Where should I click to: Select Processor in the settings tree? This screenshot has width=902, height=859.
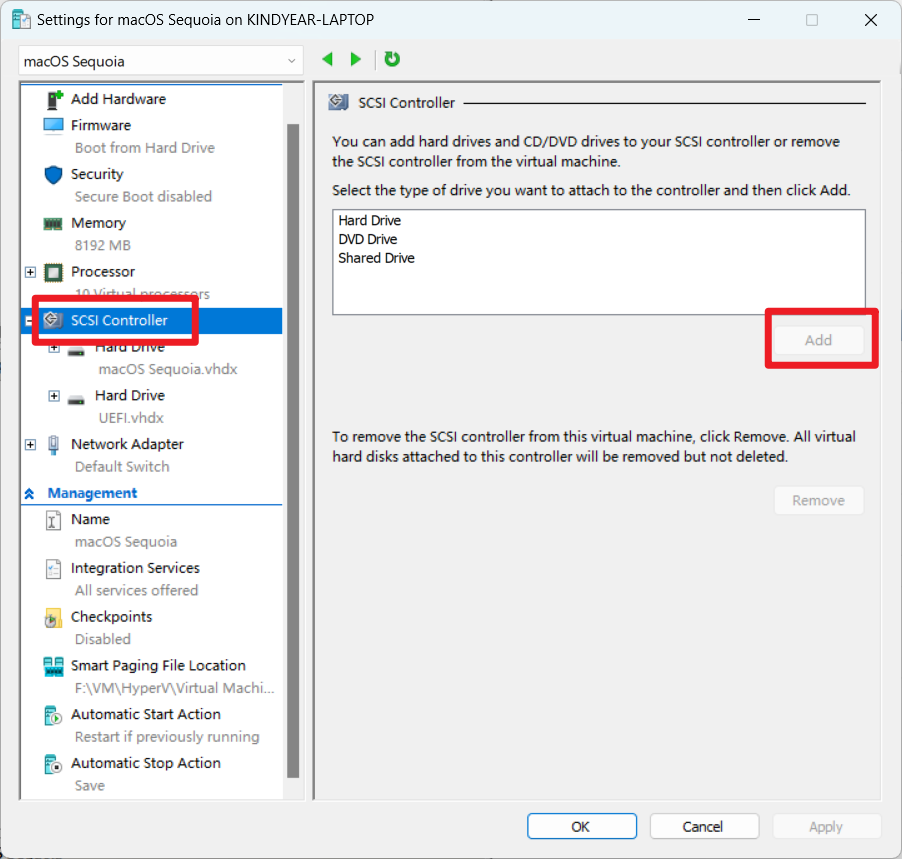pos(103,272)
